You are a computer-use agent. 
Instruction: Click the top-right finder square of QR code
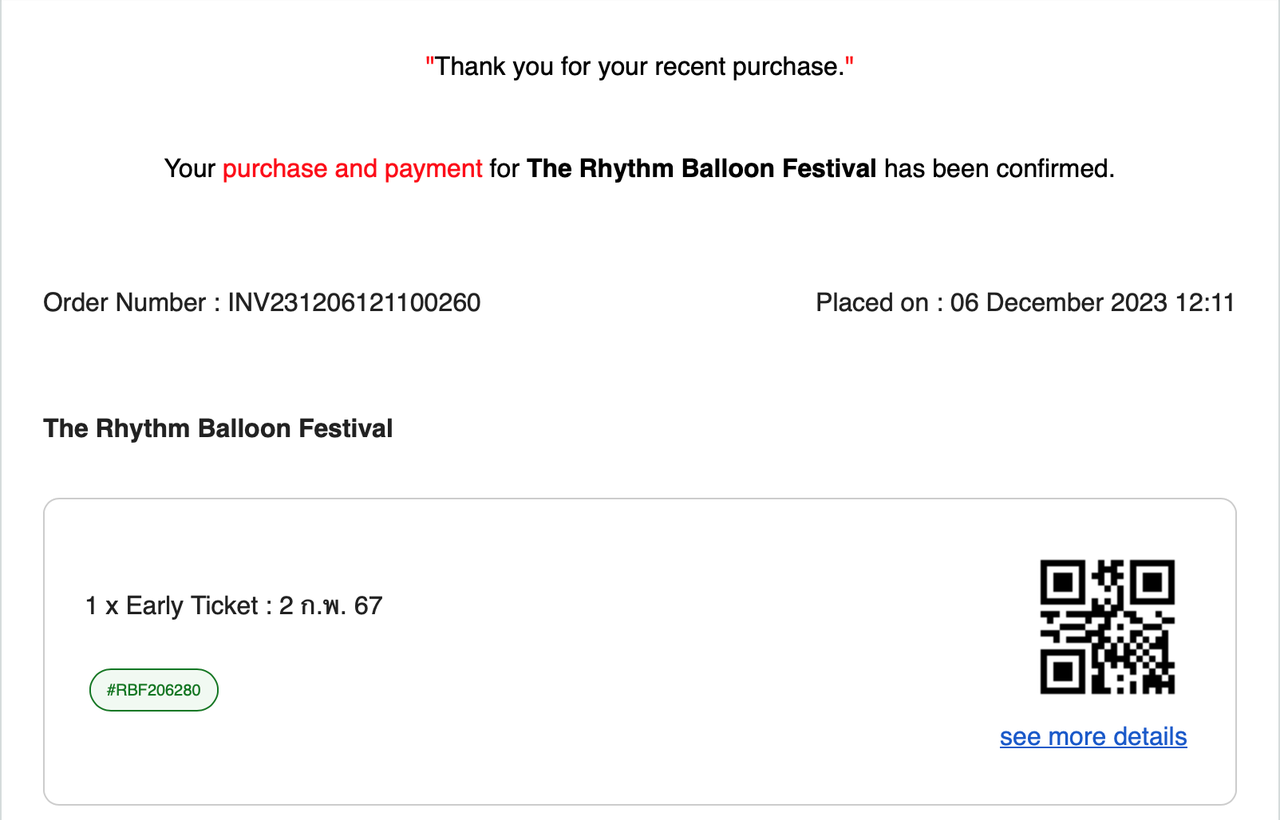tap(1152, 583)
